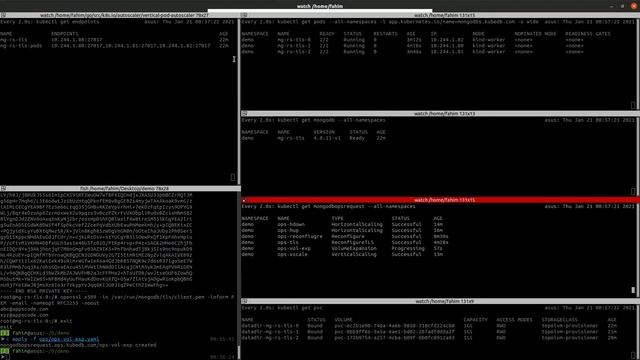Open group menu icon of get mongodb pane titlebar
This screenshot has width=640, height=360.
pyautogui.click(x=244, y=113)
